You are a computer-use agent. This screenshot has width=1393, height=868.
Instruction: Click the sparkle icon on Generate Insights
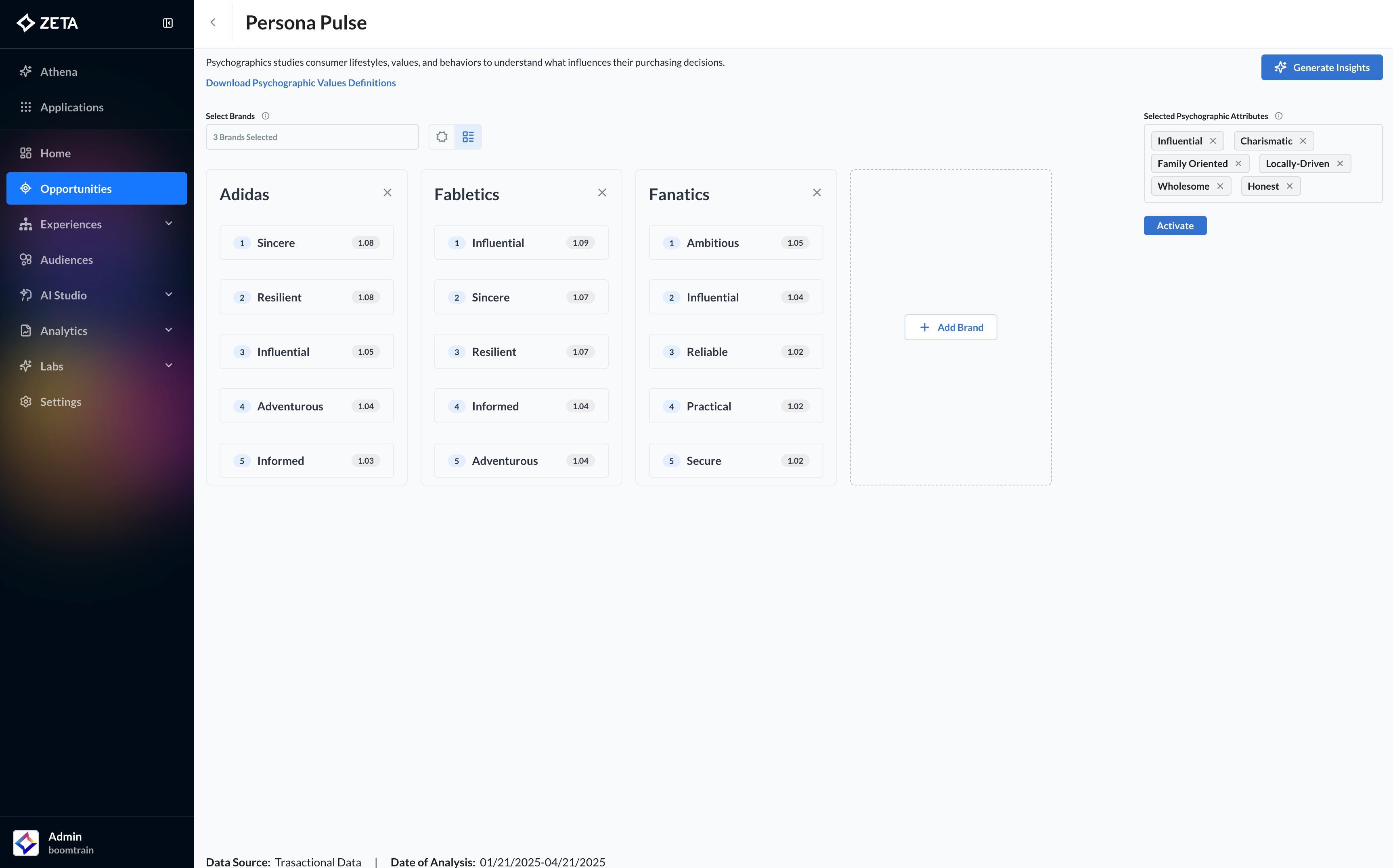click(1280, 68)
